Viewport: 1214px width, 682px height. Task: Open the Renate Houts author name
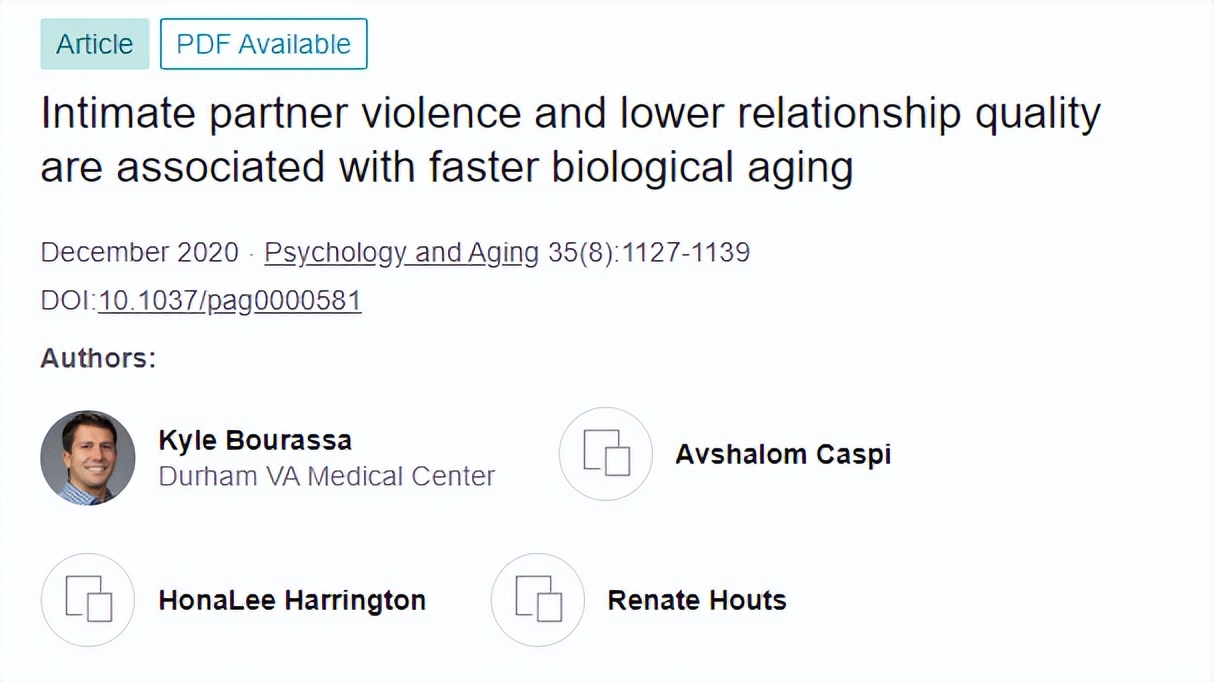[x=697, y=600]
